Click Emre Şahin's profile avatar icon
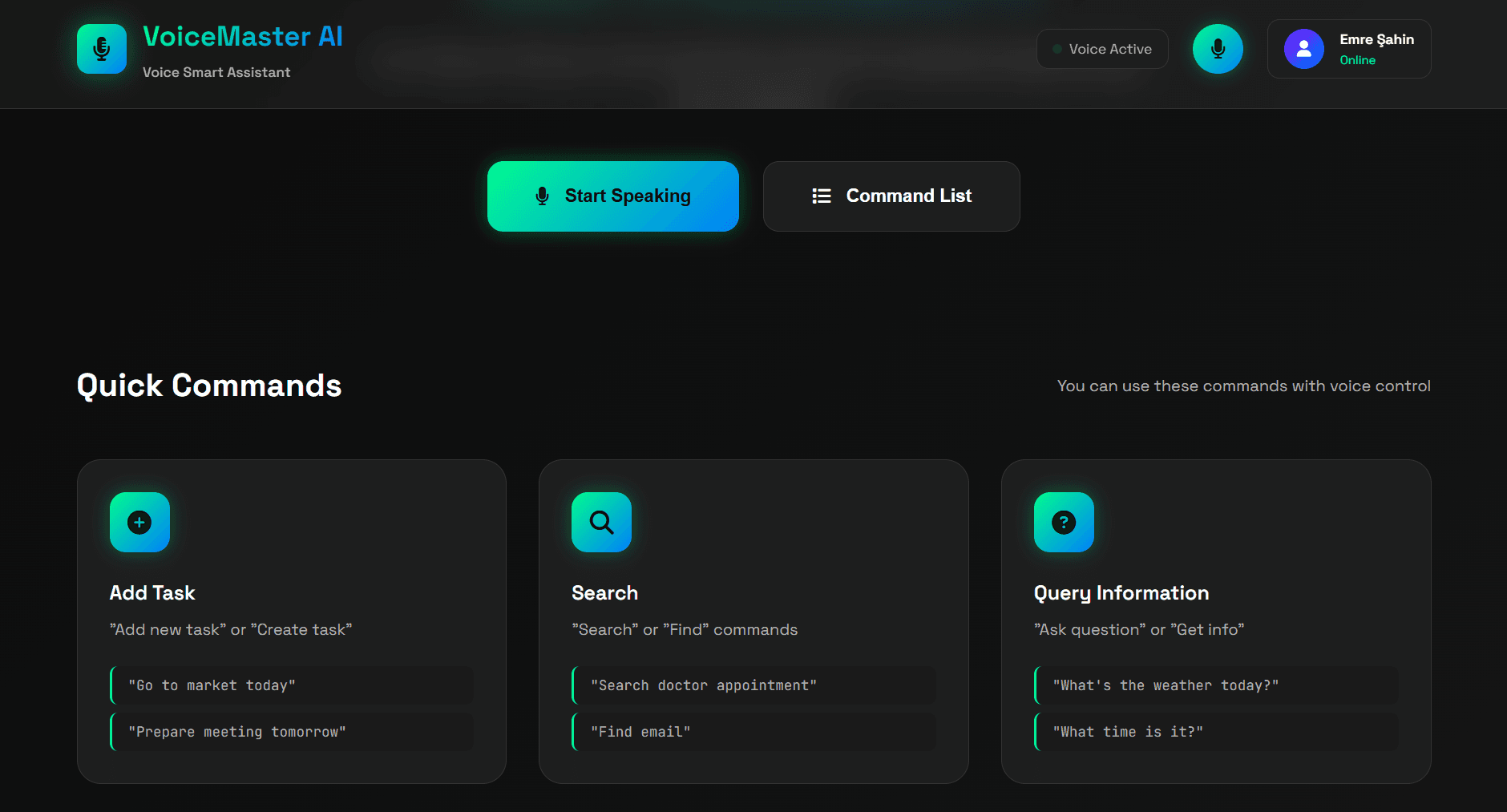This screenshot has width=1507, height=812. tap(1303, 49)
